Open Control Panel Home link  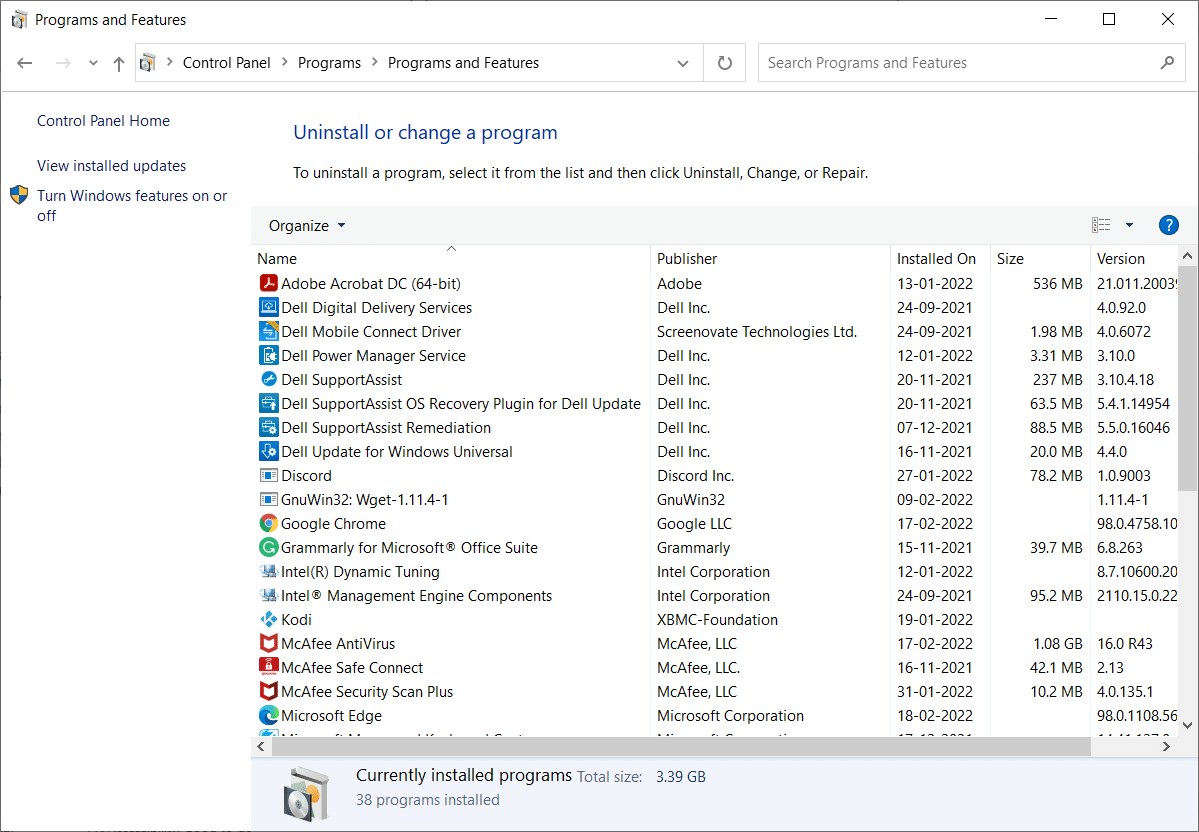[x=103, y=121]
